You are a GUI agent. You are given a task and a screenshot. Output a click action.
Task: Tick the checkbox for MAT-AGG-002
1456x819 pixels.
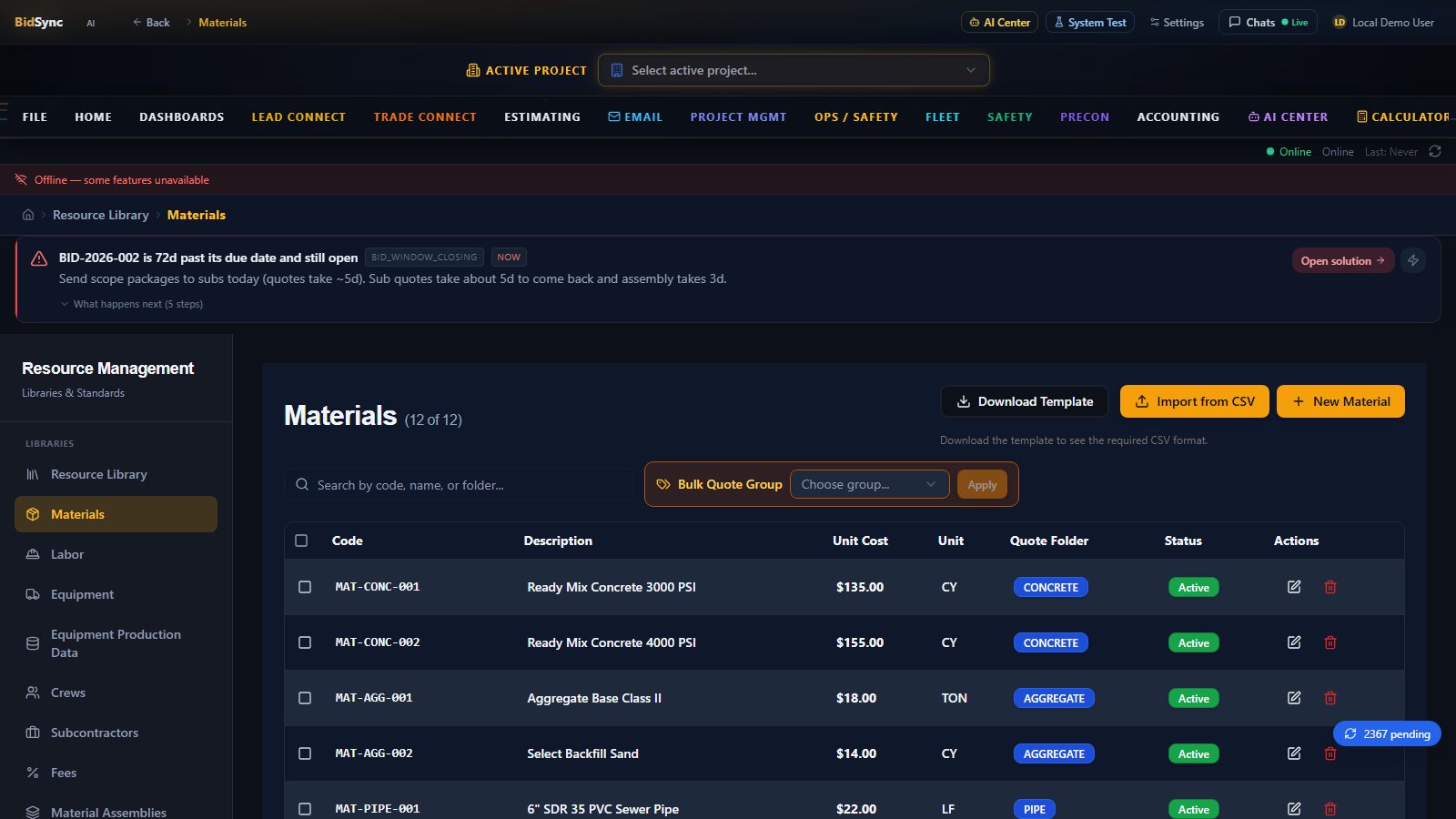[x=305, y=753]
